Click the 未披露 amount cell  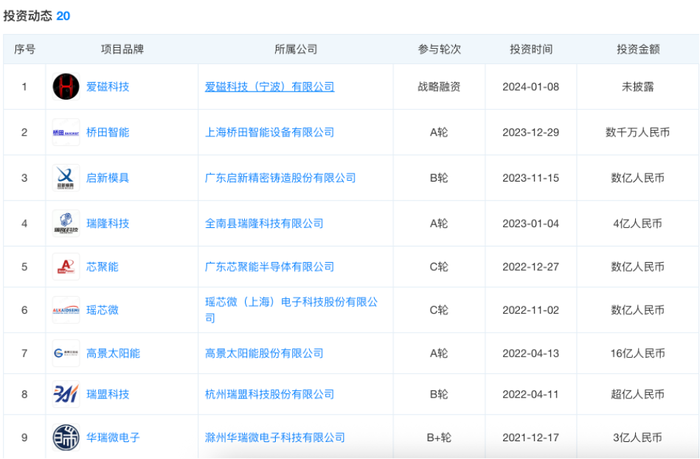tap(638, 87)
